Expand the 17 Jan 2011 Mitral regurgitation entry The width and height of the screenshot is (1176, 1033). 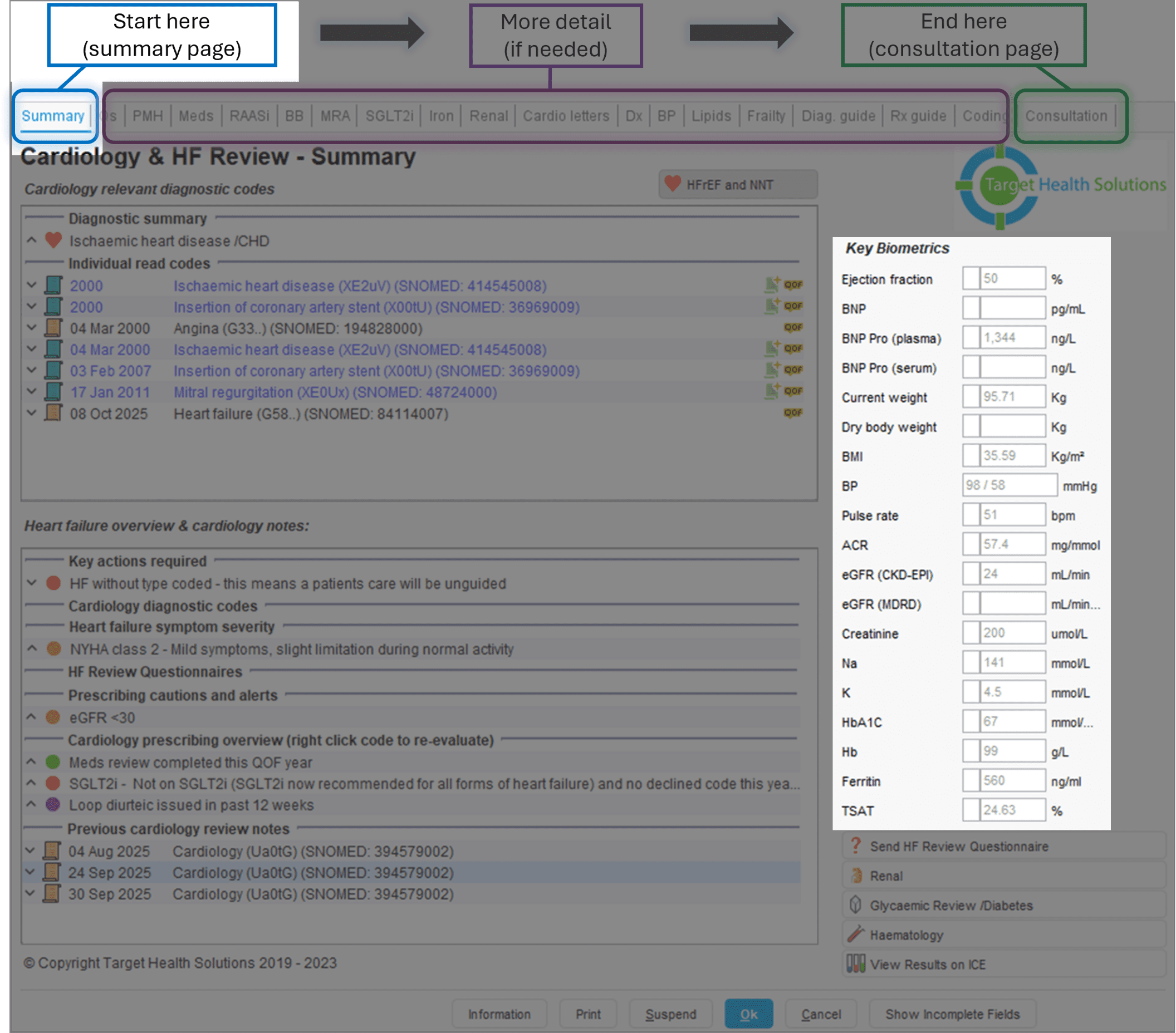(32, 392)
